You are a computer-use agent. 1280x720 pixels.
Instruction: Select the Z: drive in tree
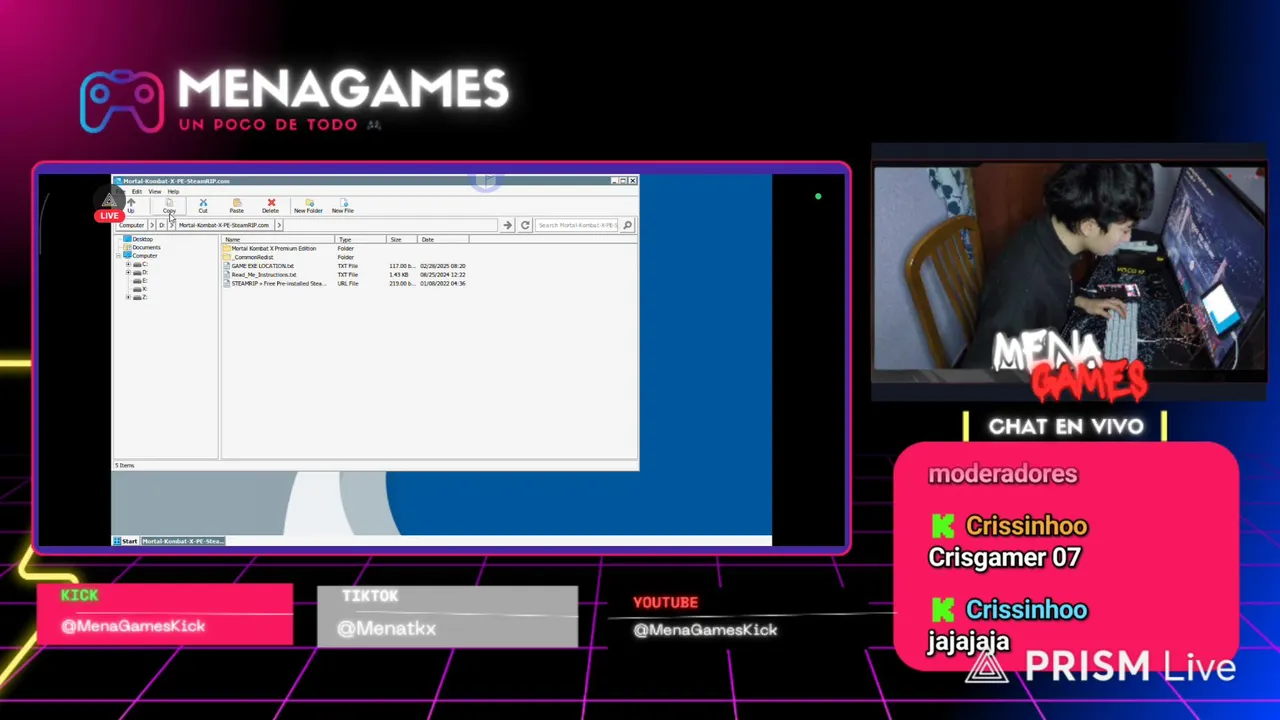pyautogui.click(x=140, y=297)
